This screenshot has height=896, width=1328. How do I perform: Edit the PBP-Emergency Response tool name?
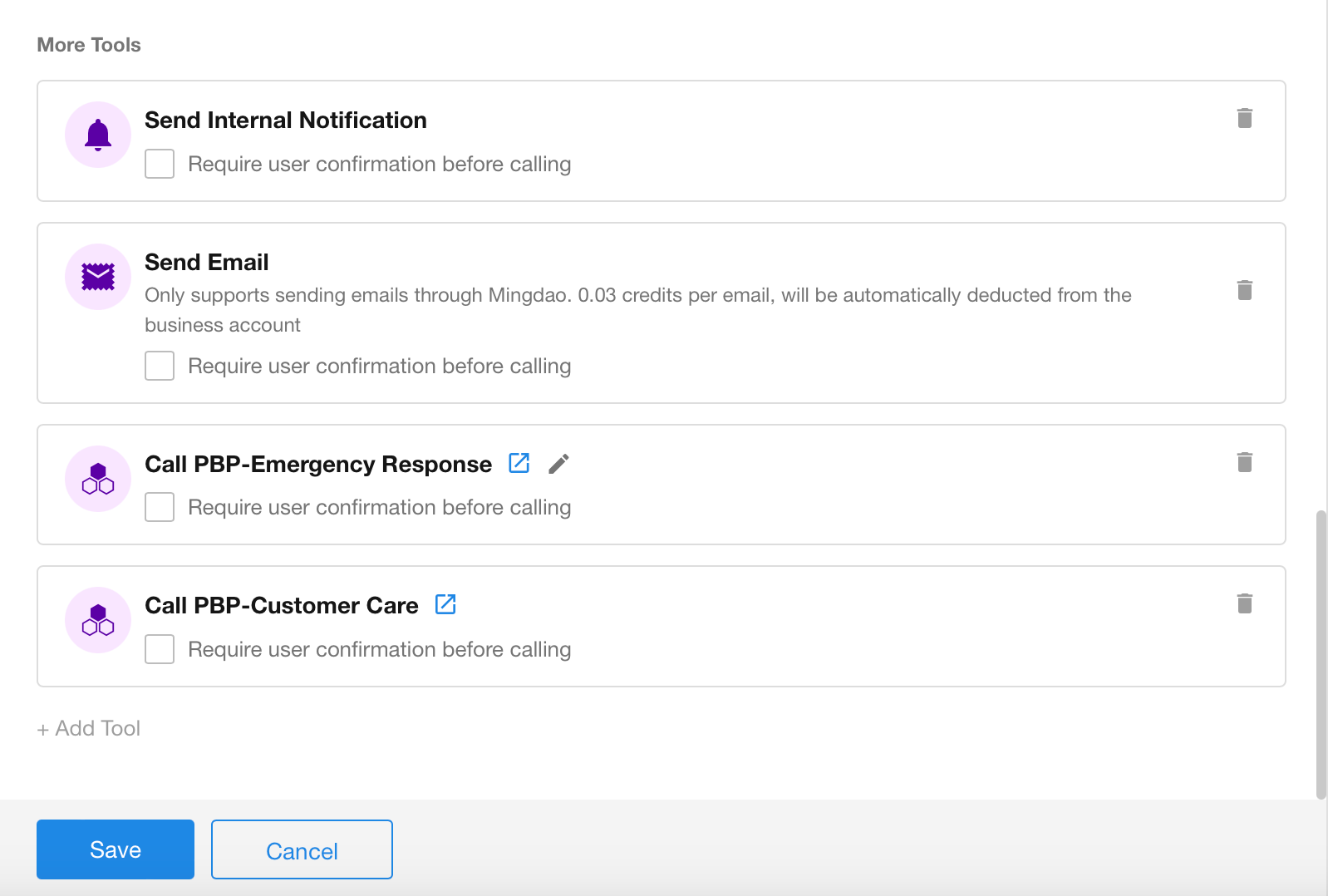558,464
